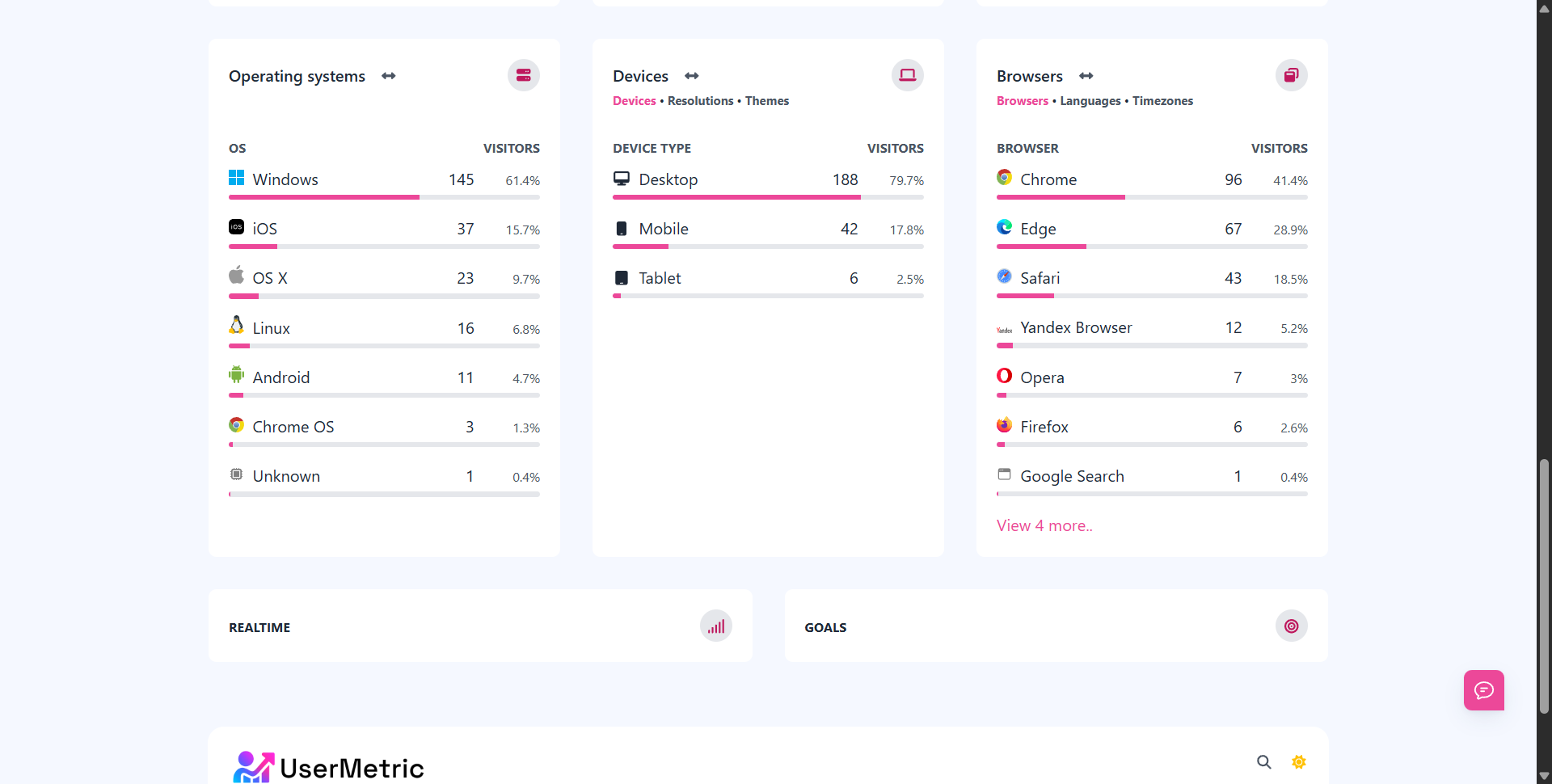Click the Yandex Browser name
This screenshot has height=784, width=1552.
[x=1076, y=327]
